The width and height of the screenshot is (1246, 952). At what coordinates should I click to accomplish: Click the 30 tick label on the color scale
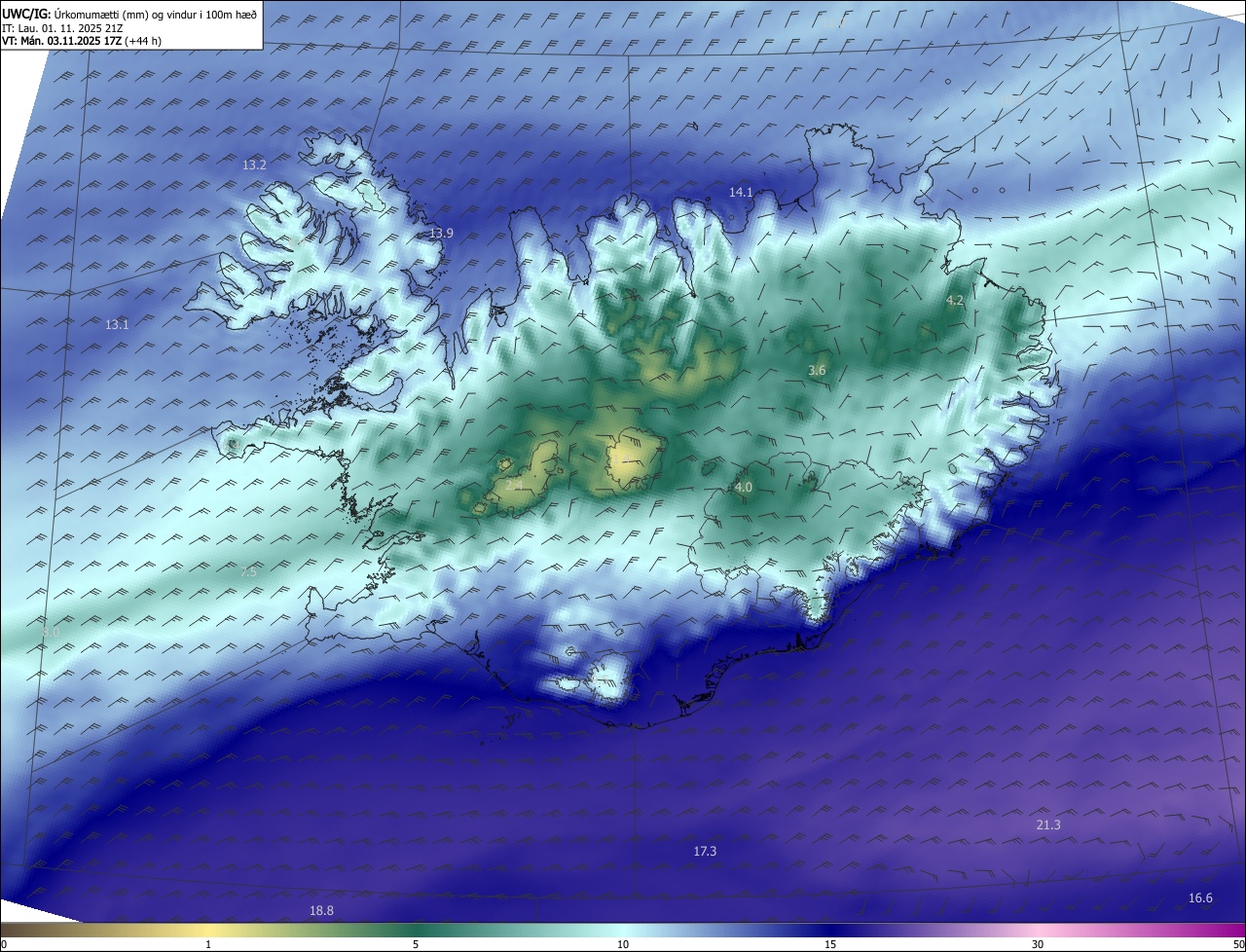point(1038,944)
